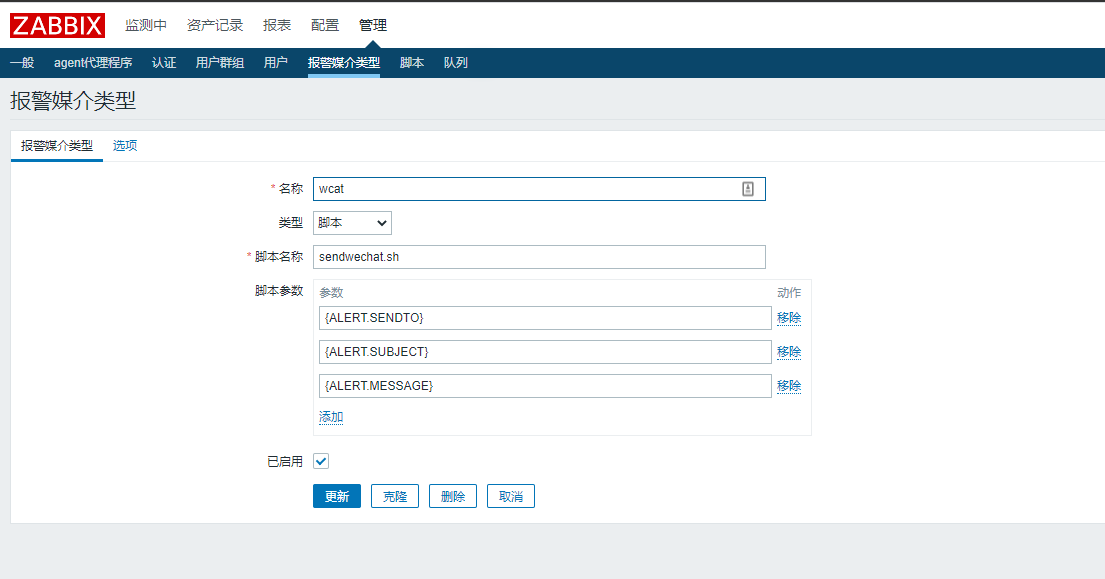Toggle the 已启用 checkbox
This screenshot has height=579, width=1105.
[x=321, y=461]
